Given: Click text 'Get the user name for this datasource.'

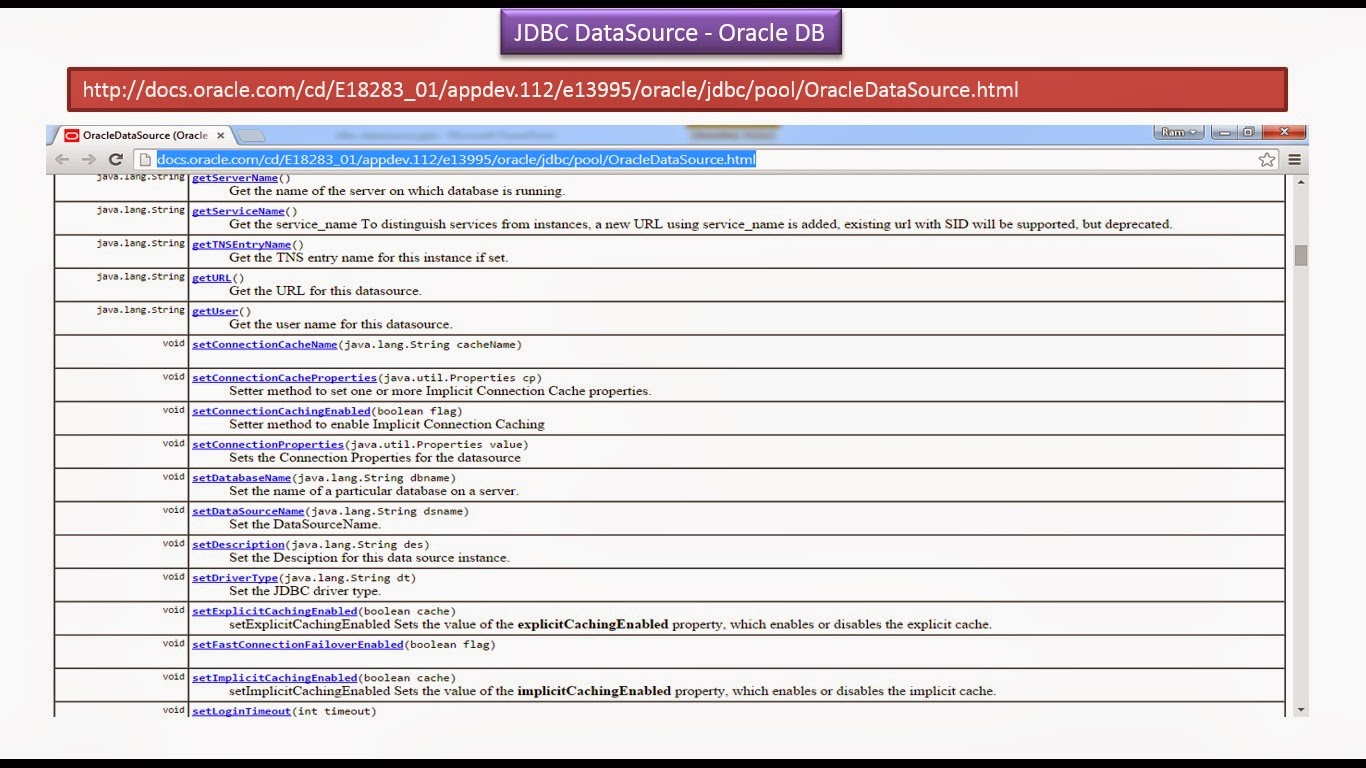Looking at the screenshot, I should coord(341,324).
